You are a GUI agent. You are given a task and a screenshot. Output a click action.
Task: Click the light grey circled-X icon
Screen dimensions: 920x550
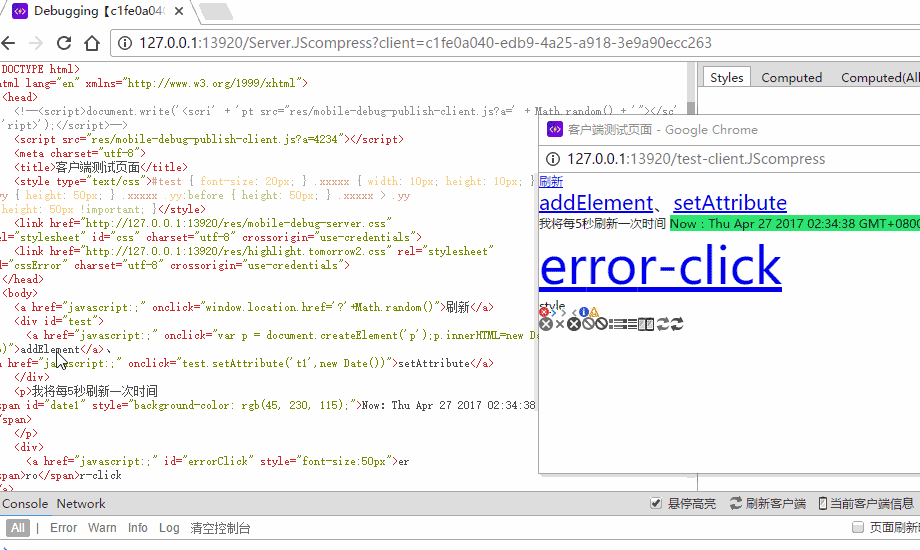(x=546, y=324)
